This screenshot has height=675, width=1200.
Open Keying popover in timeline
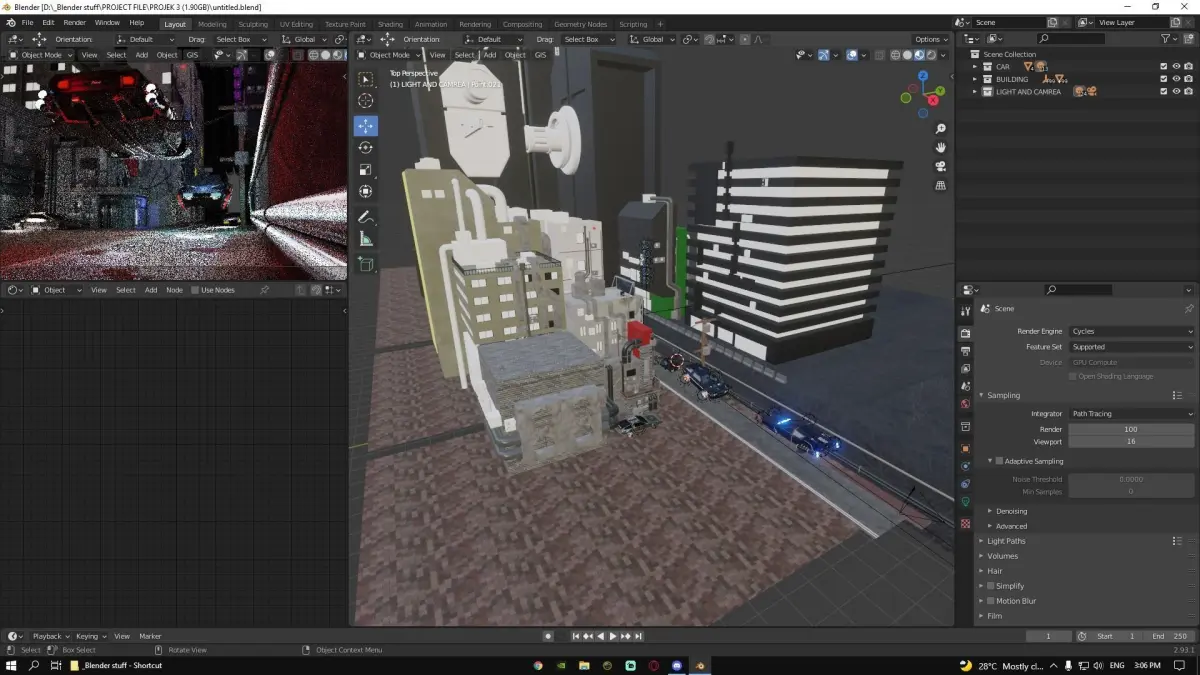tap(90, 636)
